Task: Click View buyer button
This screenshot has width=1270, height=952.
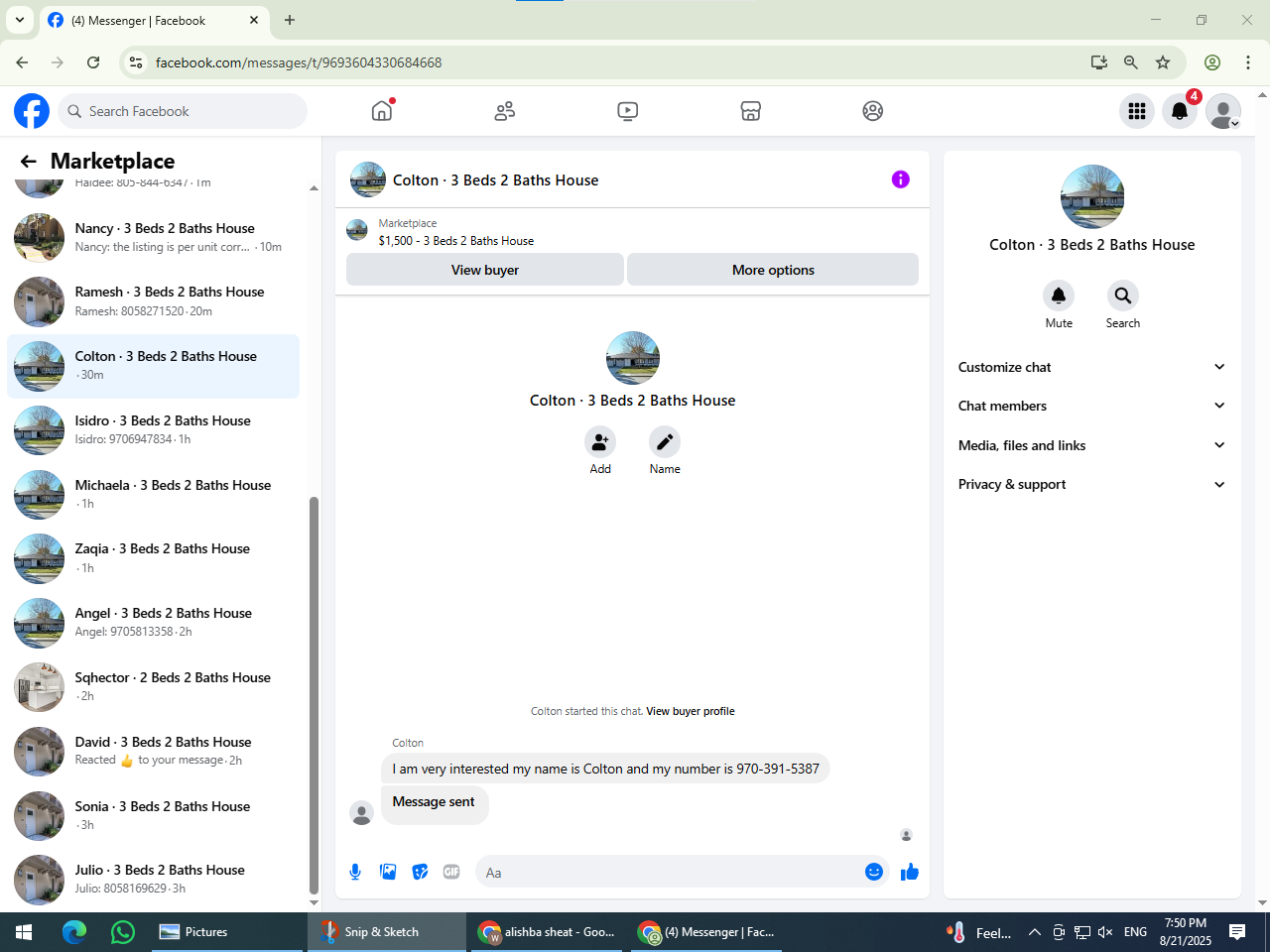Action: point(485,270)
